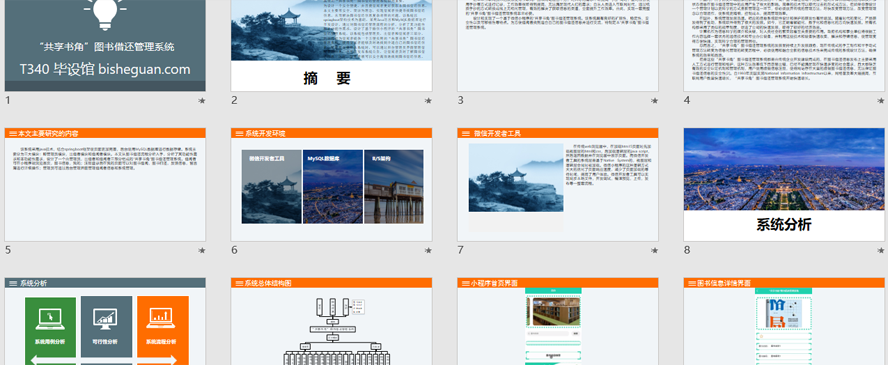Select the text-only slide 4 thumbnail

784,45
